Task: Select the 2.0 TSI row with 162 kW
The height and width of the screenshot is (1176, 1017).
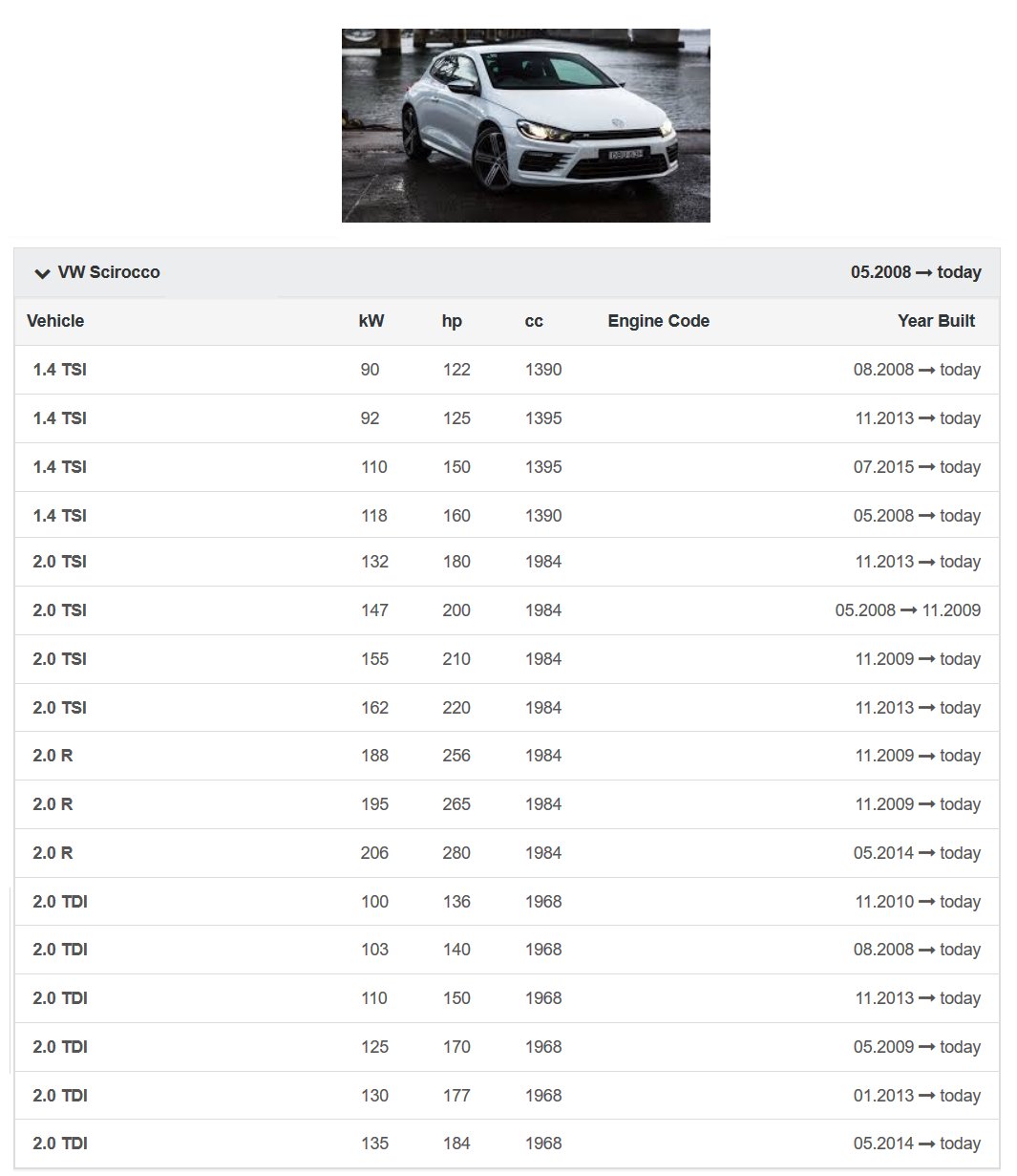Action: point(507,708)
